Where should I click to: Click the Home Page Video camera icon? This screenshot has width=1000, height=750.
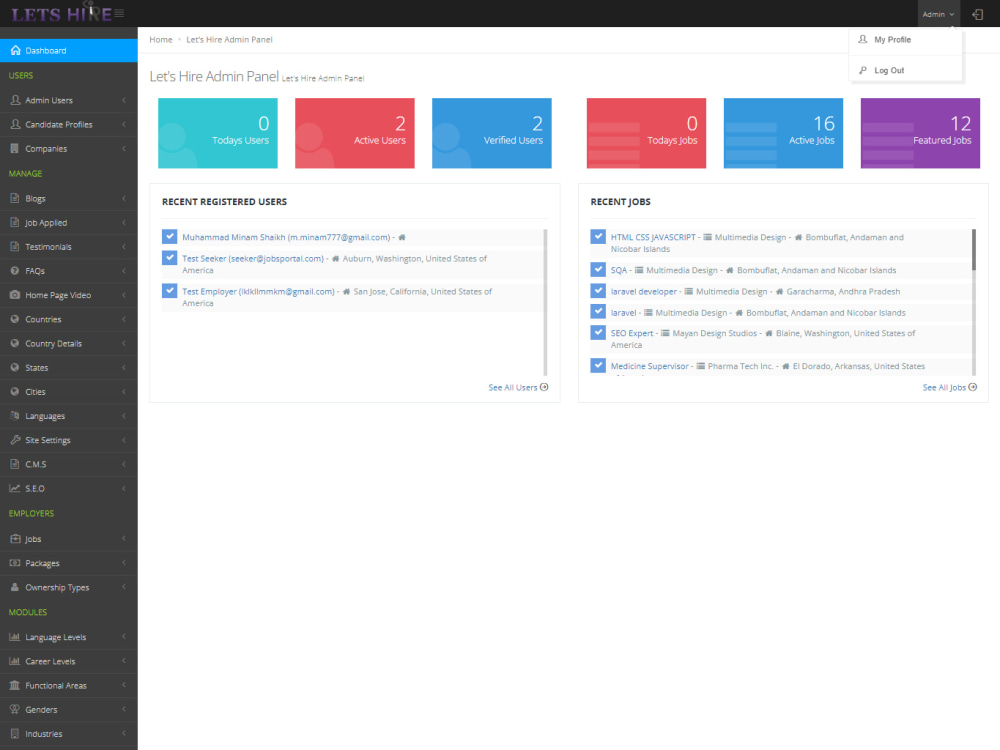[x=15, y=295]
